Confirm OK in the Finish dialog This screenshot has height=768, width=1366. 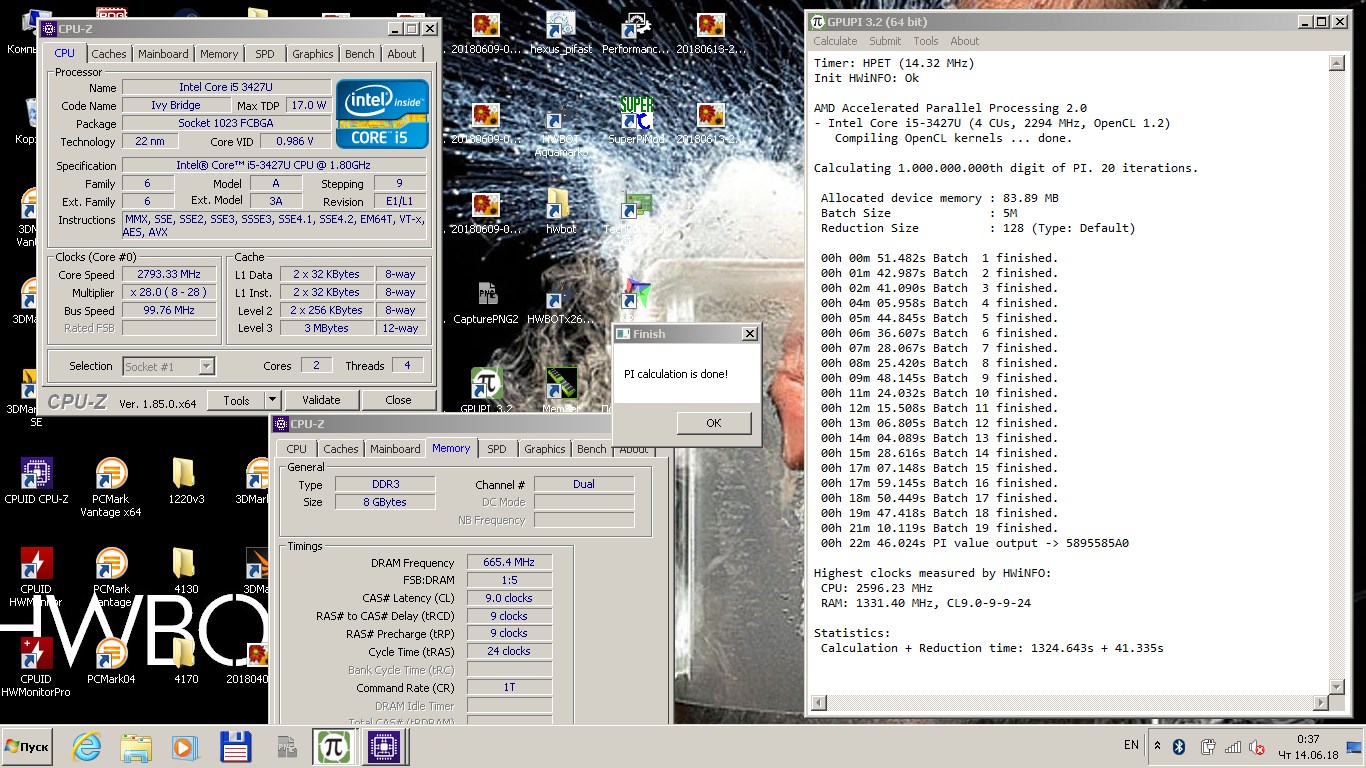tap(713, 423)
